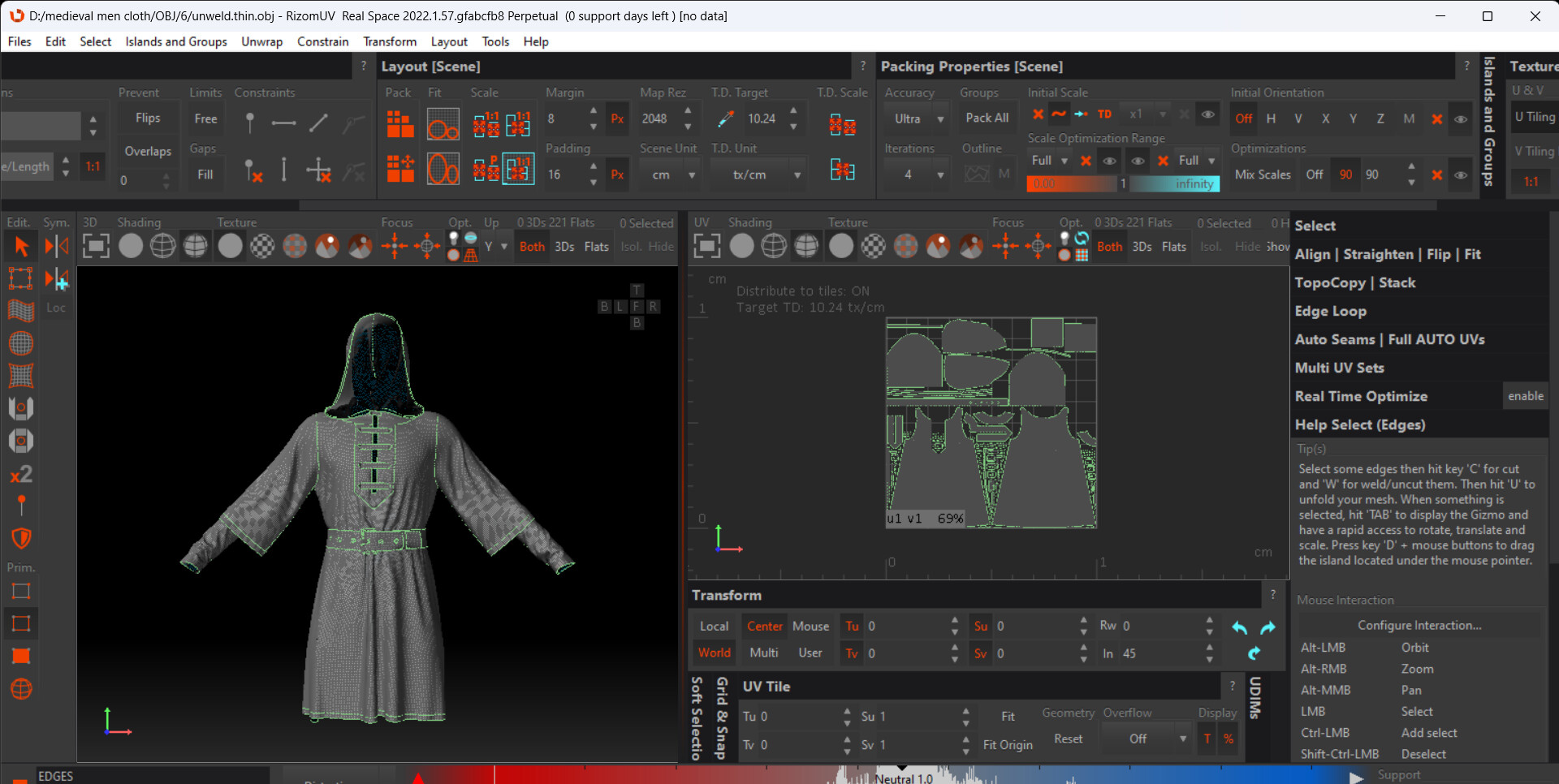1559x784 pixels.
Task: Click the Pack All button
Action: coord(987,118)
